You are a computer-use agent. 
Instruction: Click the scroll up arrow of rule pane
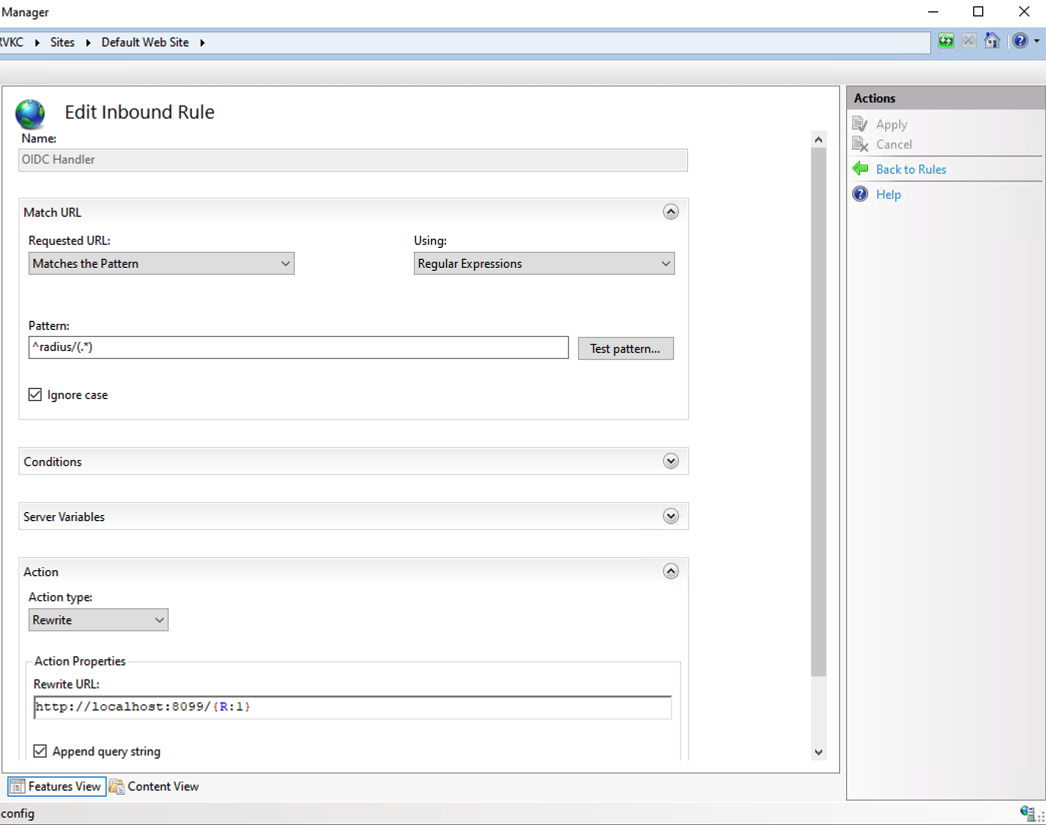click(x=819, y=139)
